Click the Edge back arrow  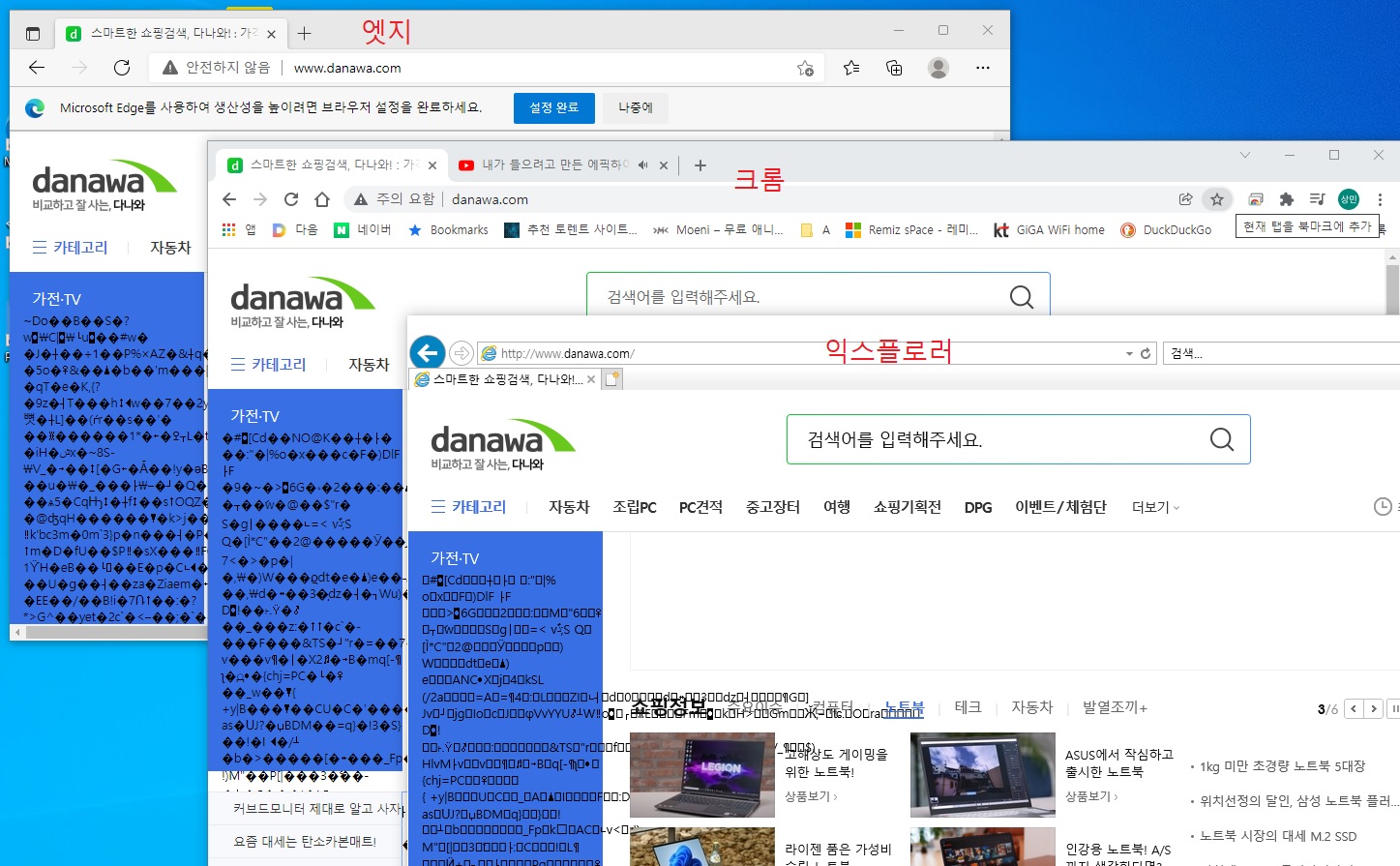37,68
